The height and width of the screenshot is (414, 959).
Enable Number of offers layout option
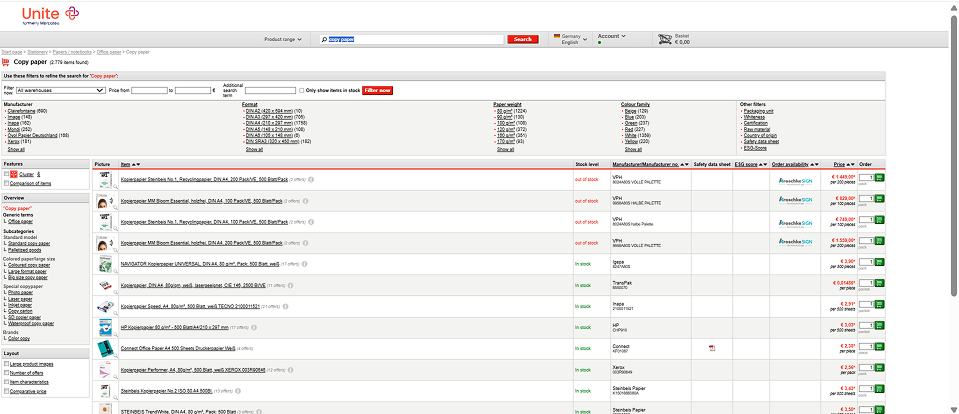[x=6, y=372]
